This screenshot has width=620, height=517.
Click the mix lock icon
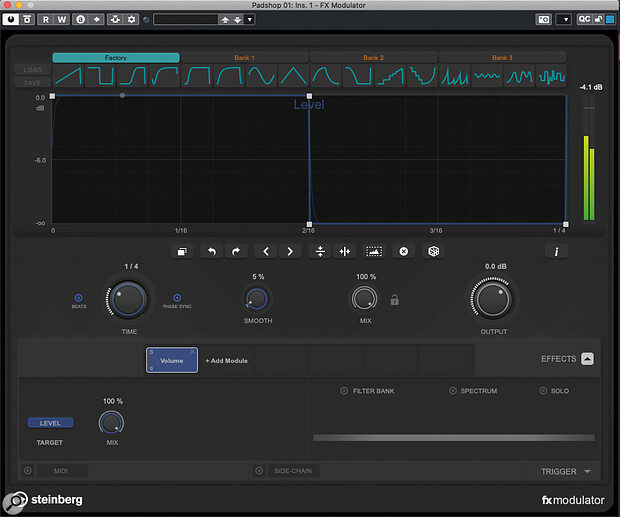tap(395, 300)
